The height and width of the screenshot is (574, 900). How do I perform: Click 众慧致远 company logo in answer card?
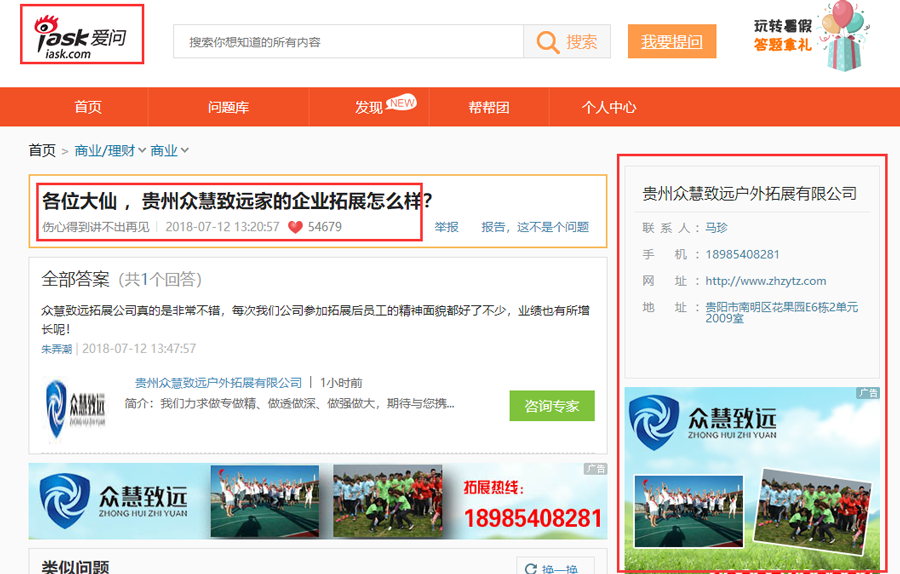pos(75,409)
